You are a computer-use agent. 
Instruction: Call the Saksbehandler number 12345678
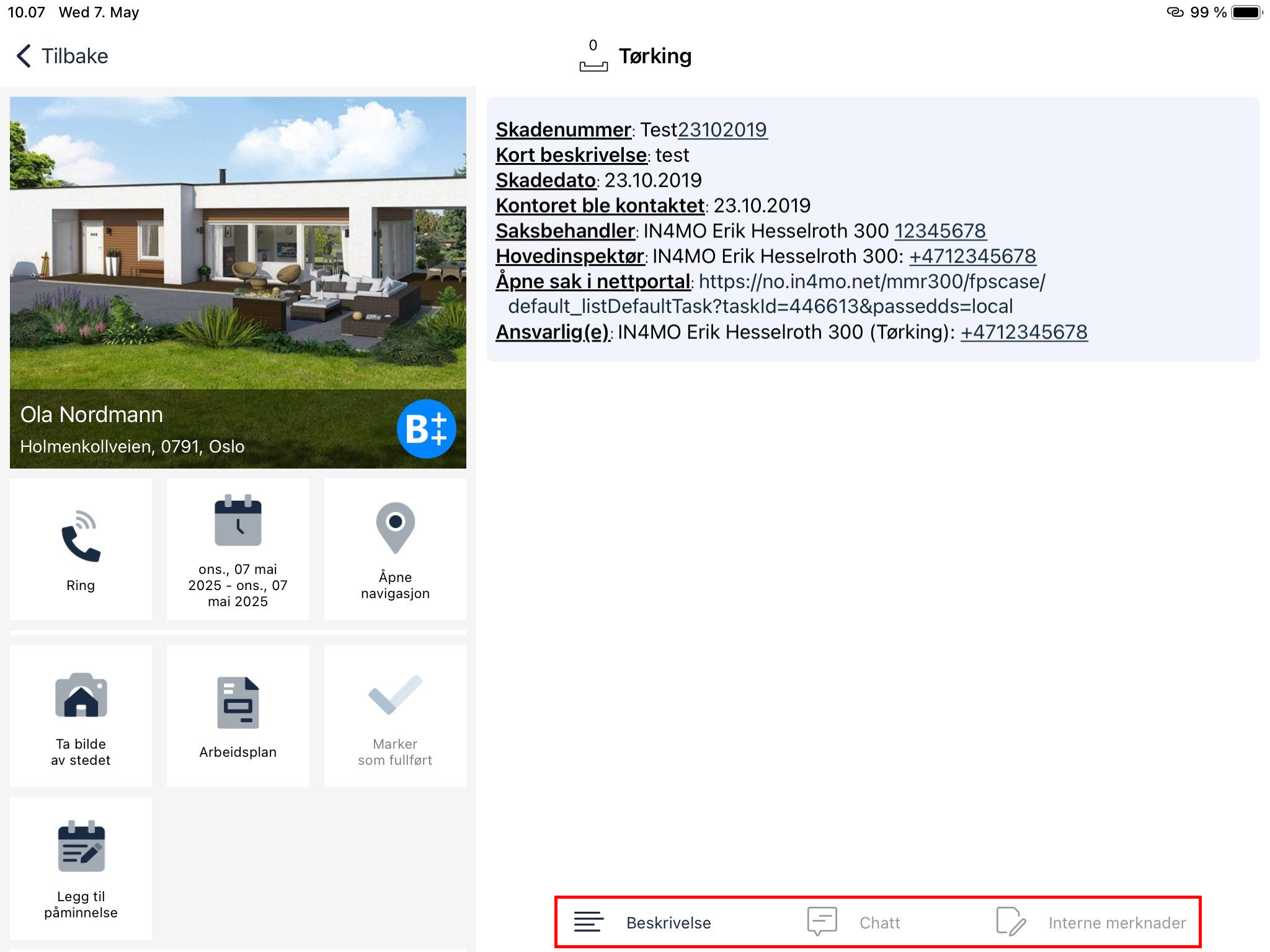(939, 231)
